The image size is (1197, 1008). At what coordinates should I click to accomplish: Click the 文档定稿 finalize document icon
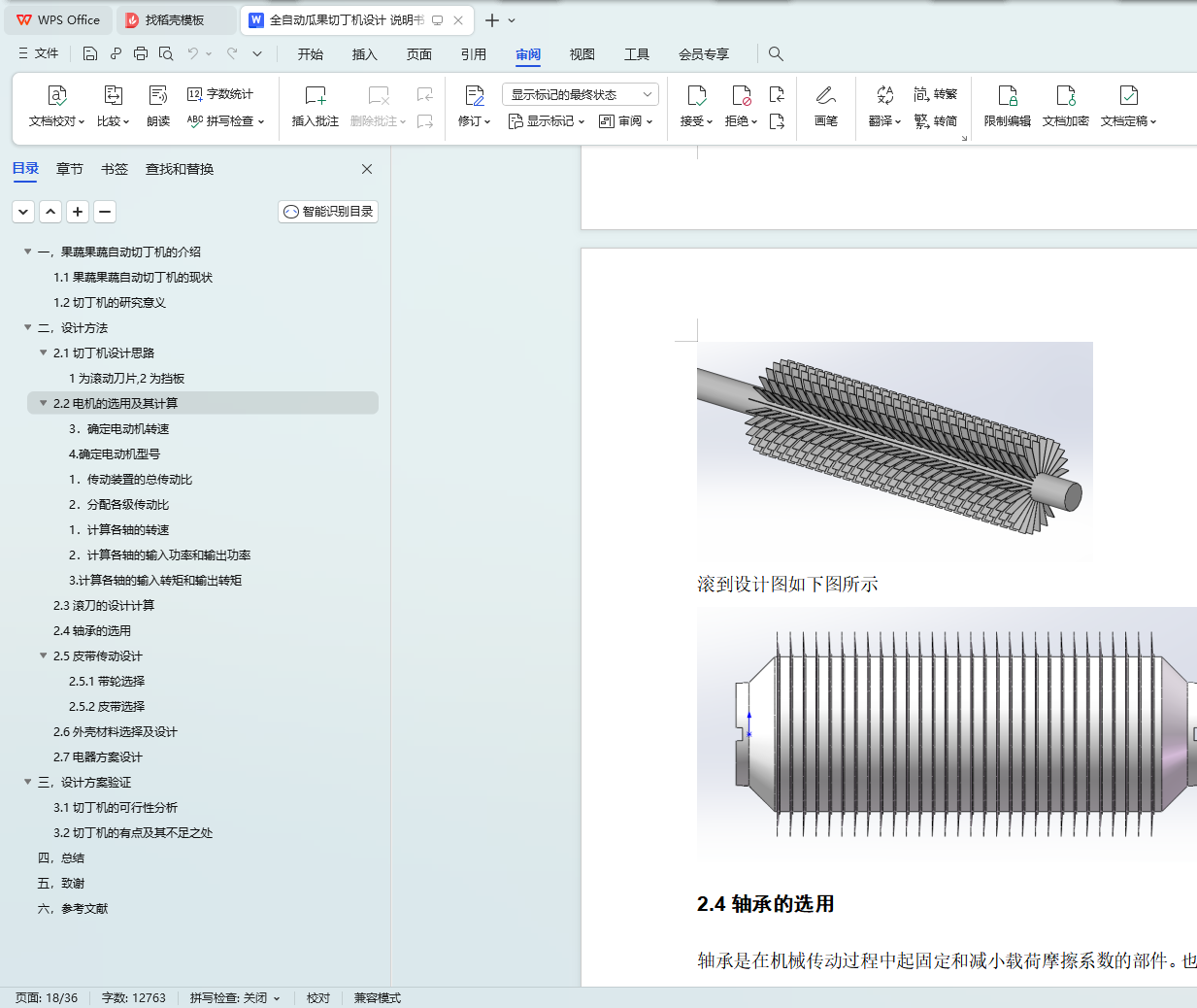tap(1128, 95)
